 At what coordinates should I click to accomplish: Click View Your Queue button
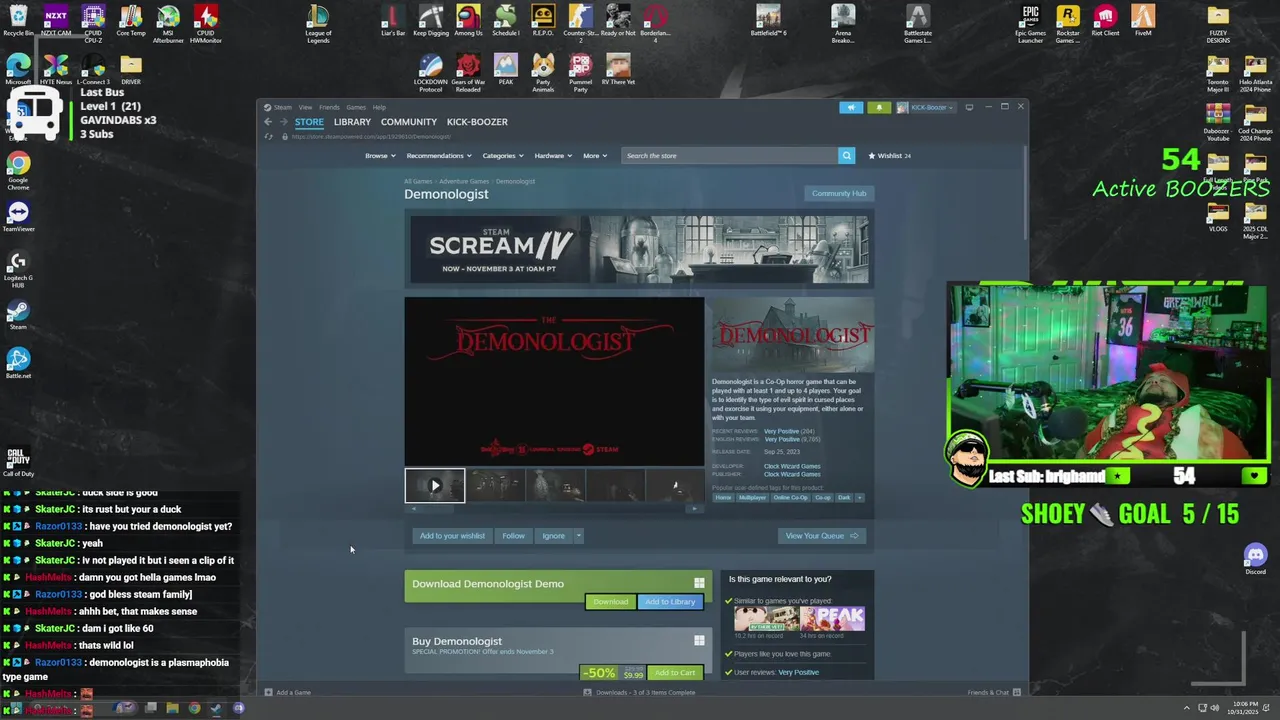click(x=822, y=536)
